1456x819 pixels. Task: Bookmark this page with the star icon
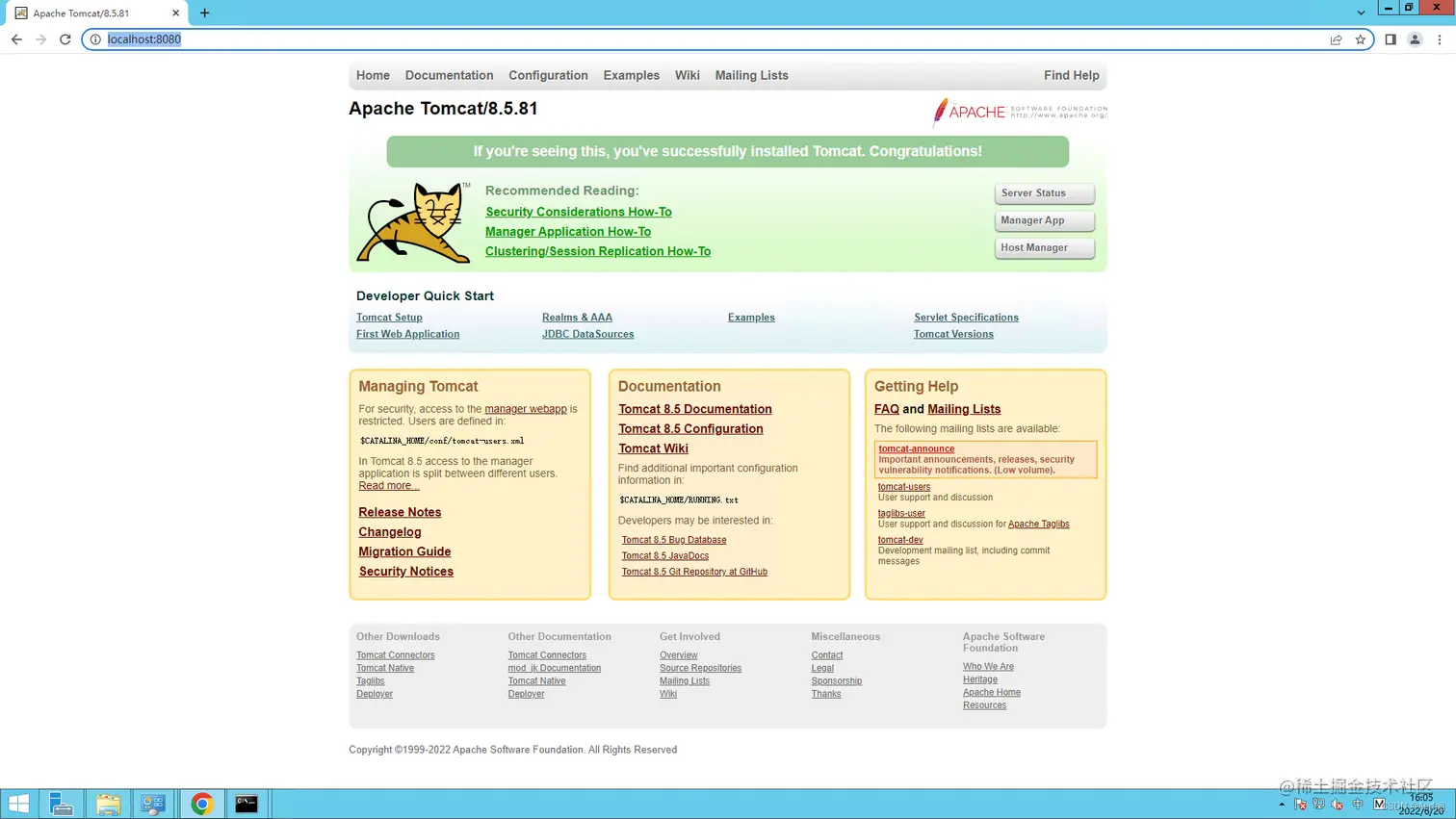pos(1361,39)
